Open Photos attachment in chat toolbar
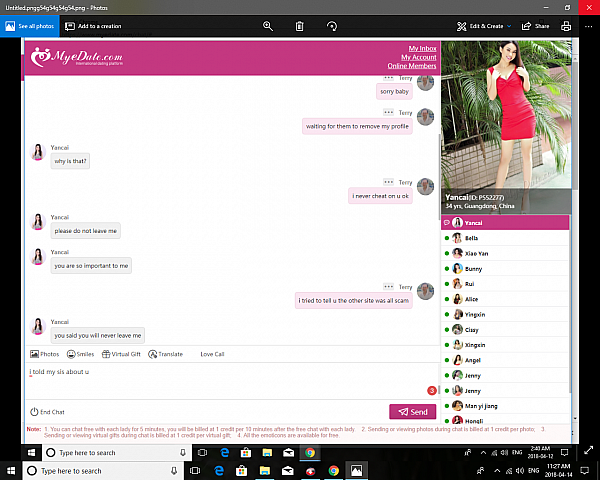This screenshot has height=480, width=600. pos(44,354)
